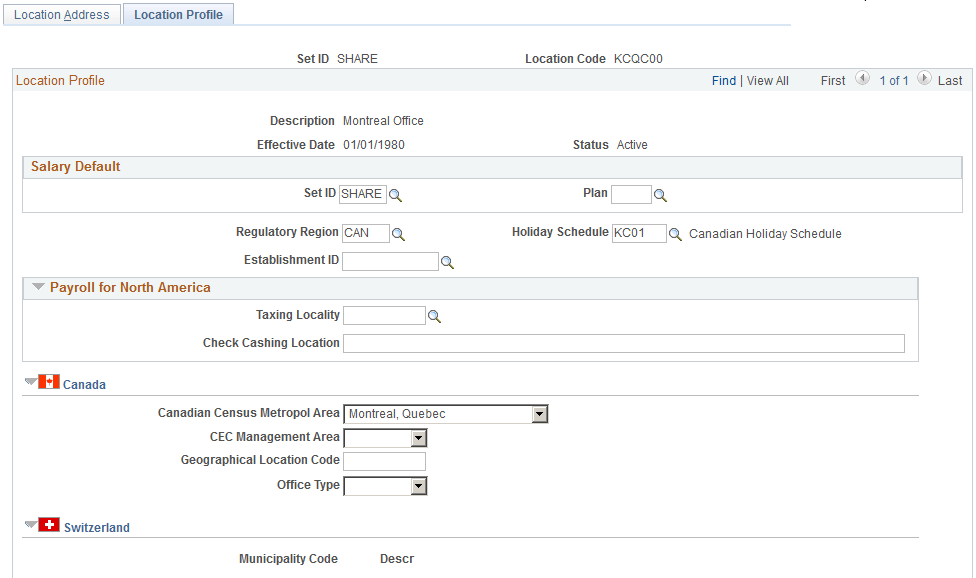
Task: Click Effective Date value '01/01/1980'
Action: pos(373,145)
